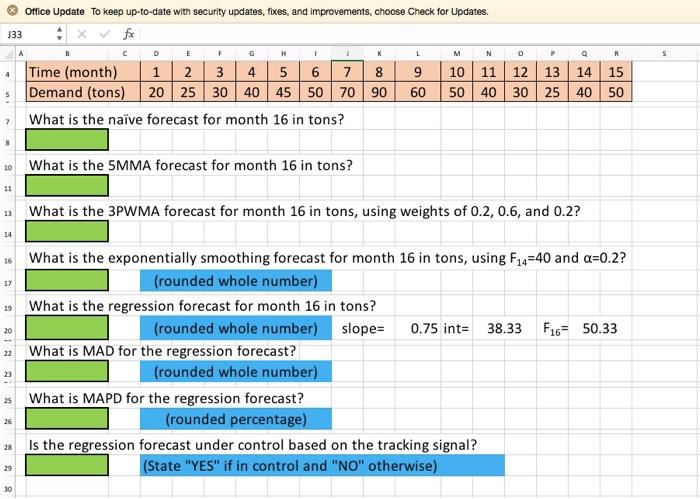The height and width of the screenshot is (499, 700).
Task: Select column B header
Action: pos(67,54)
